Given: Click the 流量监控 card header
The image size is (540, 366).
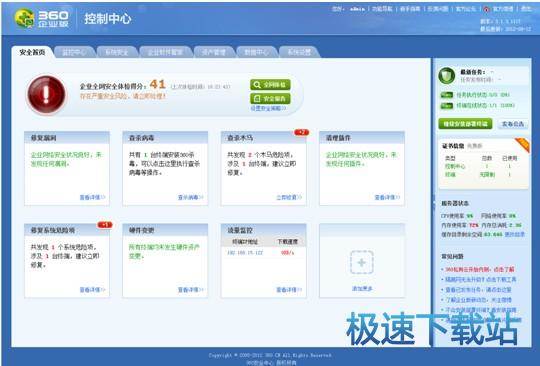Looking at the screenshot, I should (263, 230).
